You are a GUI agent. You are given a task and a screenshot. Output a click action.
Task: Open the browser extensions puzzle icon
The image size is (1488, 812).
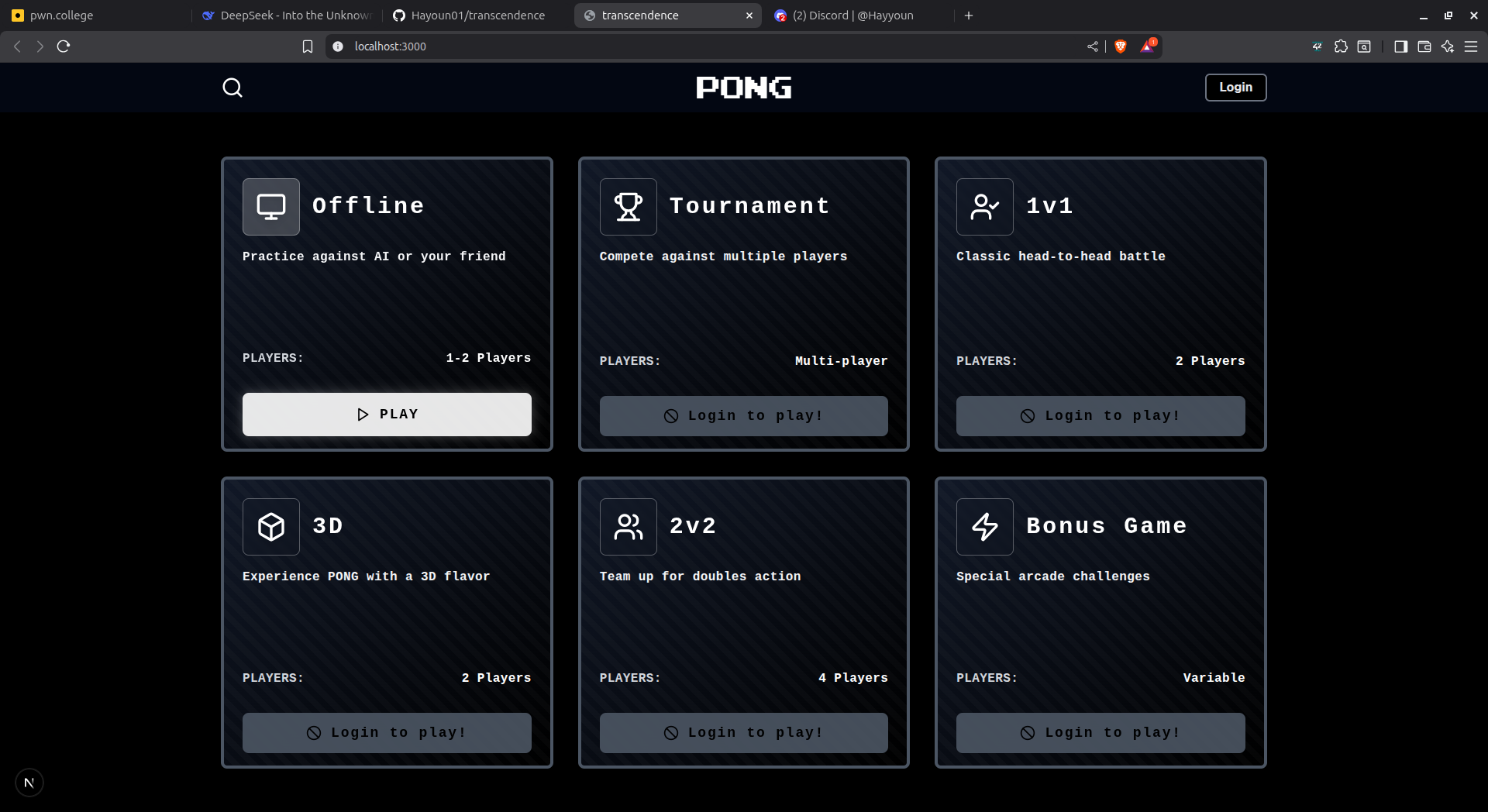tap(1341, 46)
